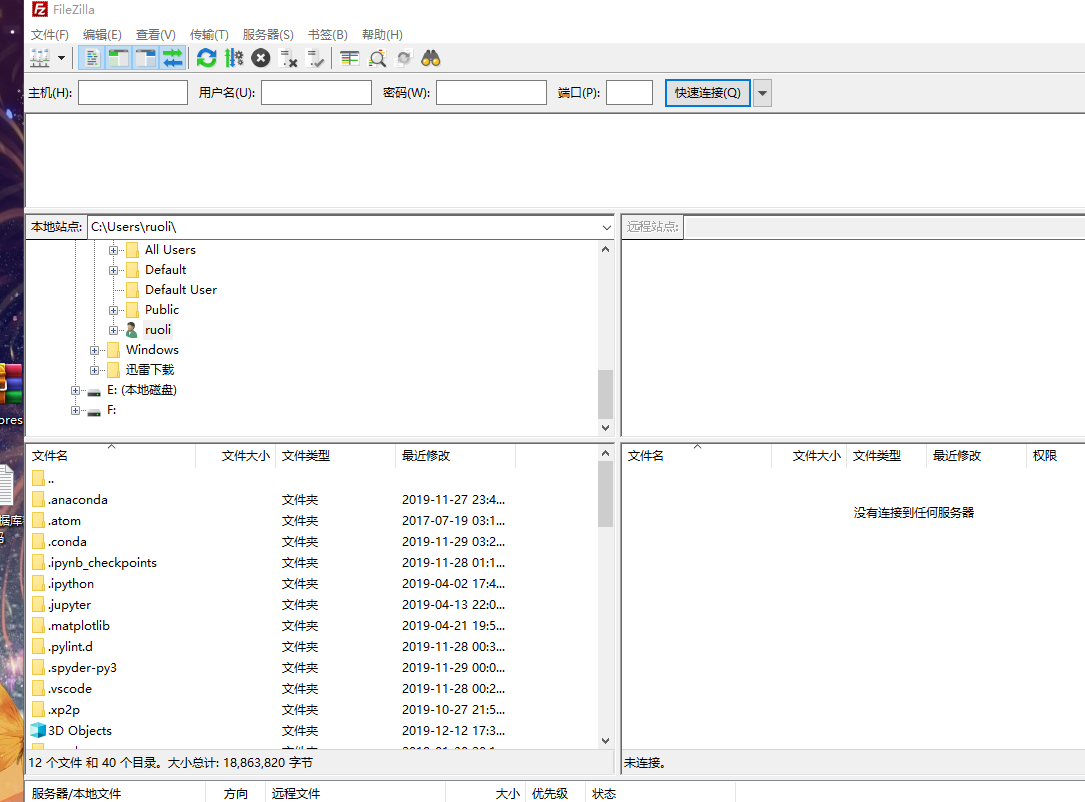Toggle directory comparison icon

(377, 58)
